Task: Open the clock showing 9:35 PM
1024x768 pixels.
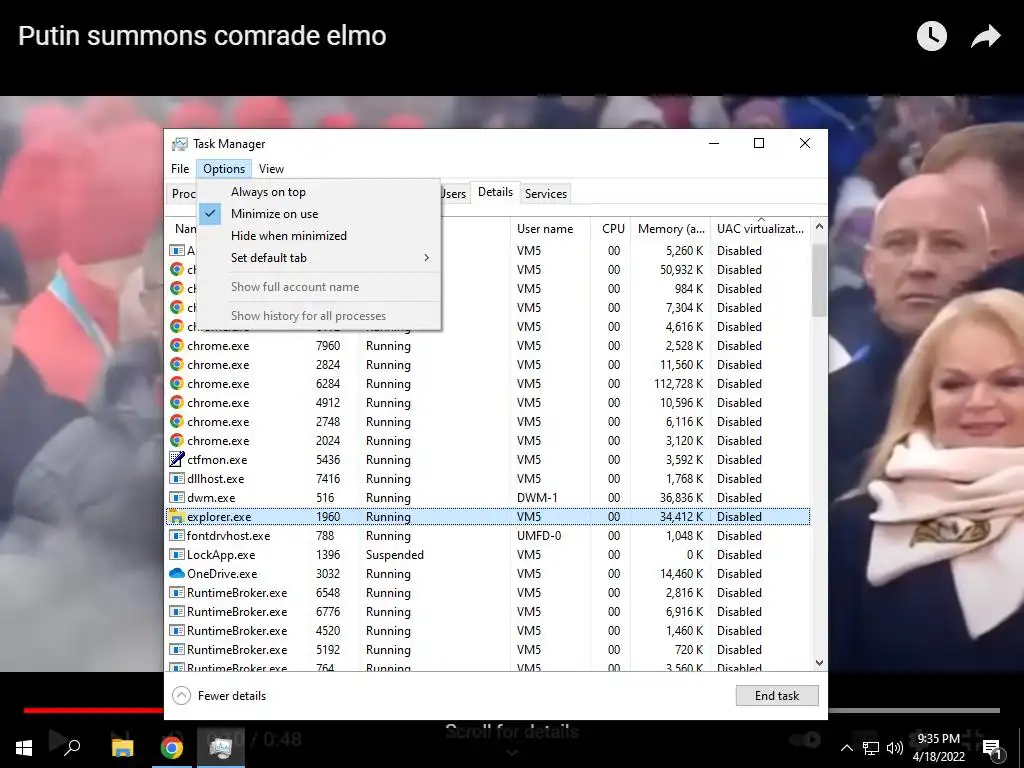Action: 938,748
